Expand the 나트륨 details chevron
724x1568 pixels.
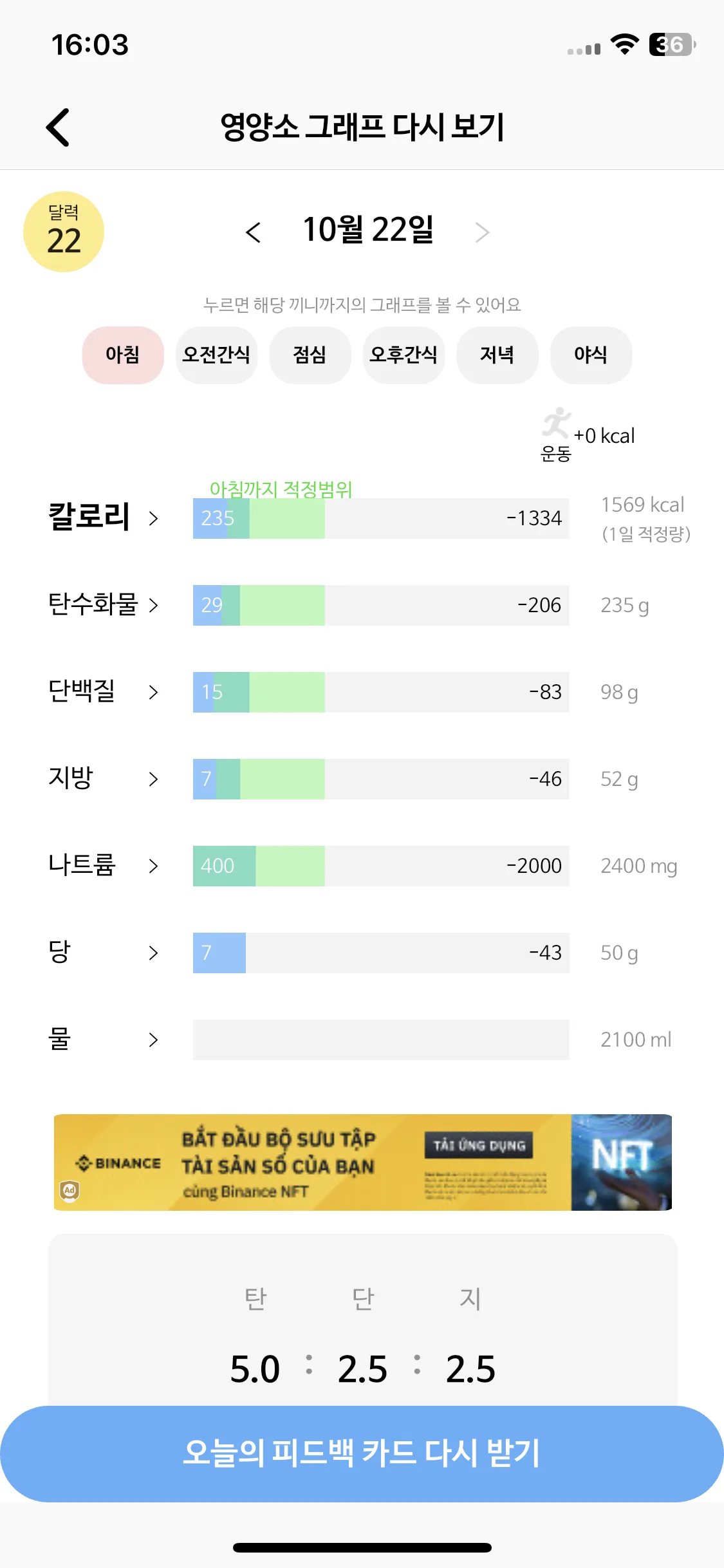coord(153,866)
